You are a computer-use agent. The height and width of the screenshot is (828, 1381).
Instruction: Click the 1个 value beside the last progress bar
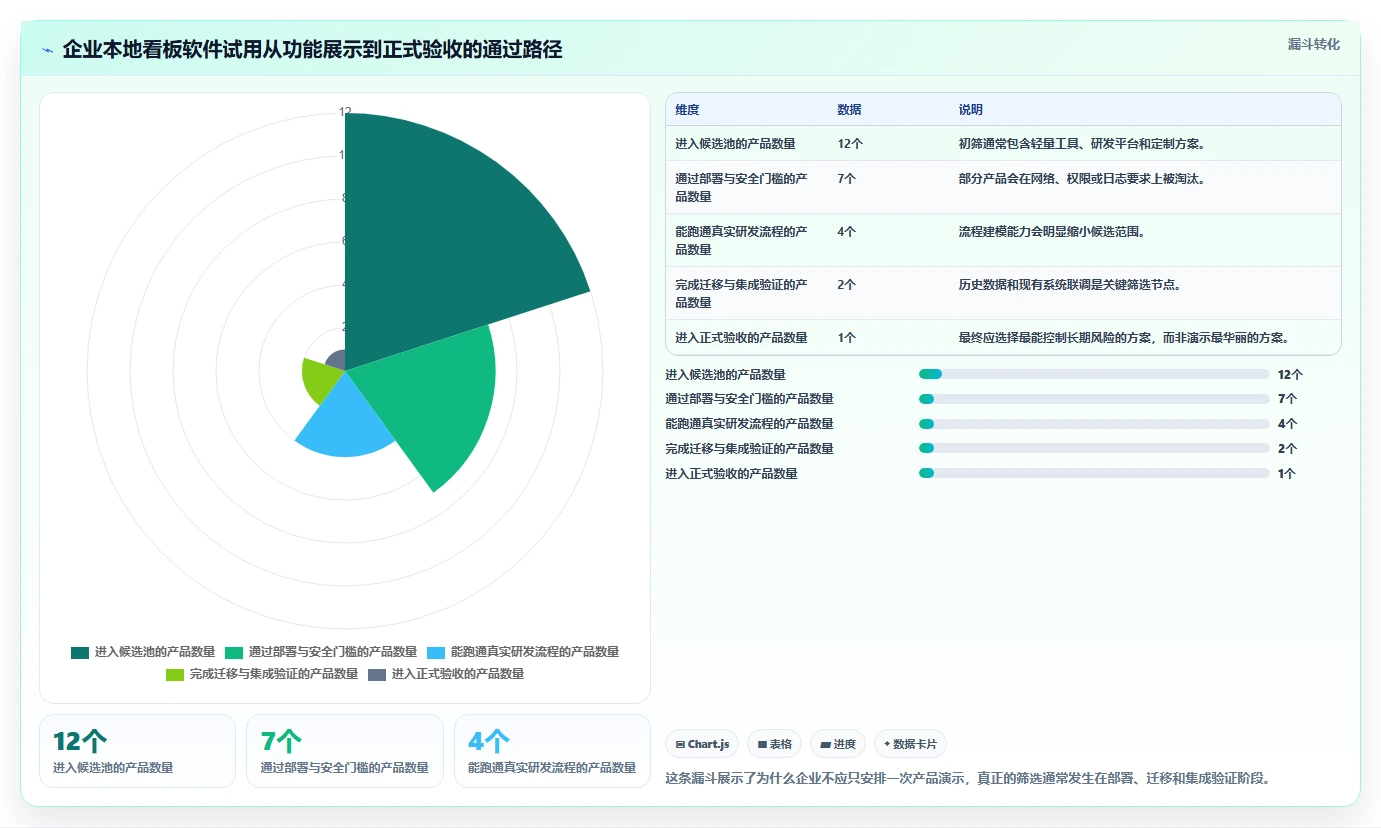tap(1287, 473)
